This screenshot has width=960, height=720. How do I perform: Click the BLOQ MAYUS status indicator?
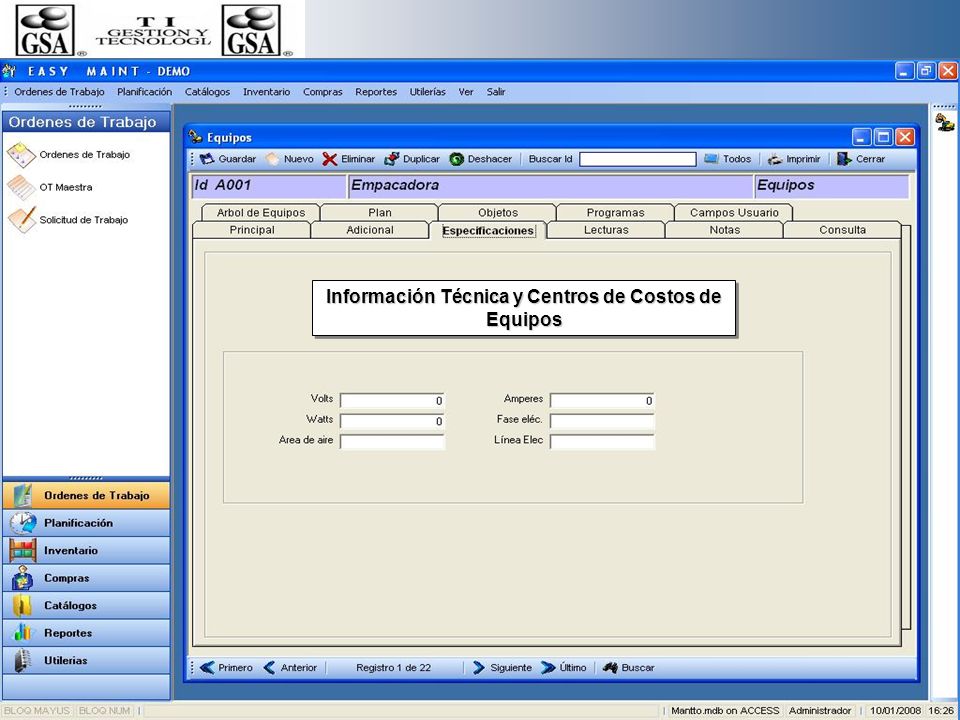[37, 711]
